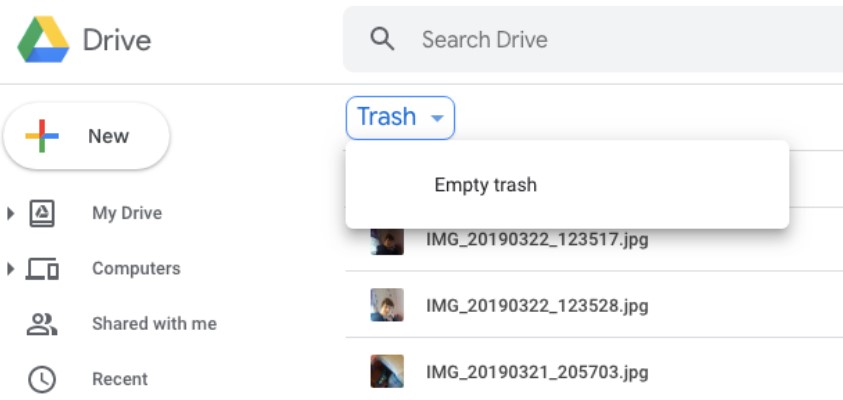Click the My Drive icon in sidebar

tap(41, 213)
